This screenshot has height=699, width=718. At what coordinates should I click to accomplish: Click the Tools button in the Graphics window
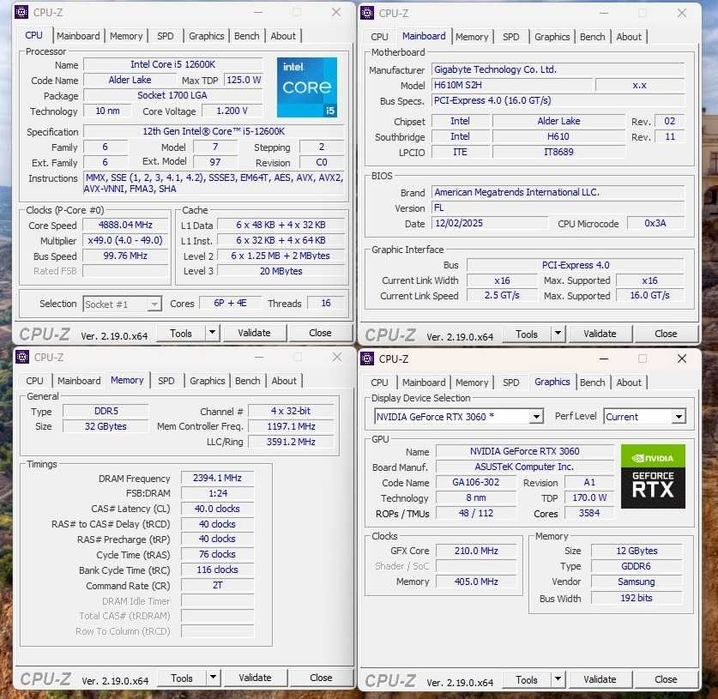coord(527,679)
